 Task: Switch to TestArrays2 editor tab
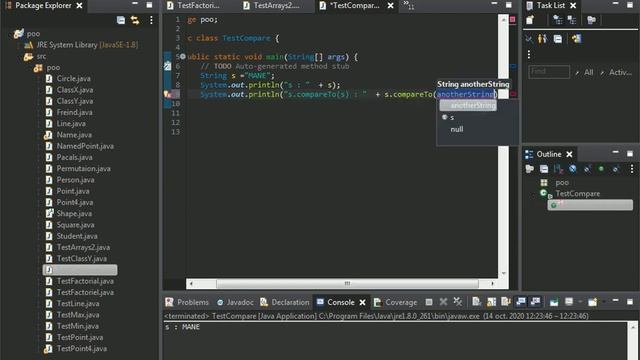pos(271,5)
